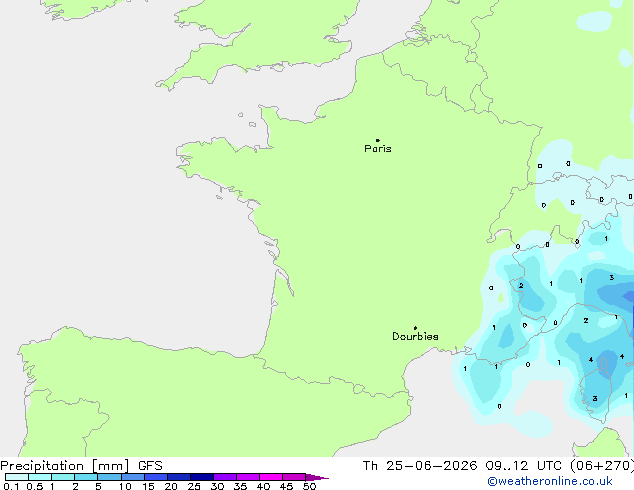Click the legend value label '25'
The height and width of the screenshot is (490, 634).
(x=194, y=486)
